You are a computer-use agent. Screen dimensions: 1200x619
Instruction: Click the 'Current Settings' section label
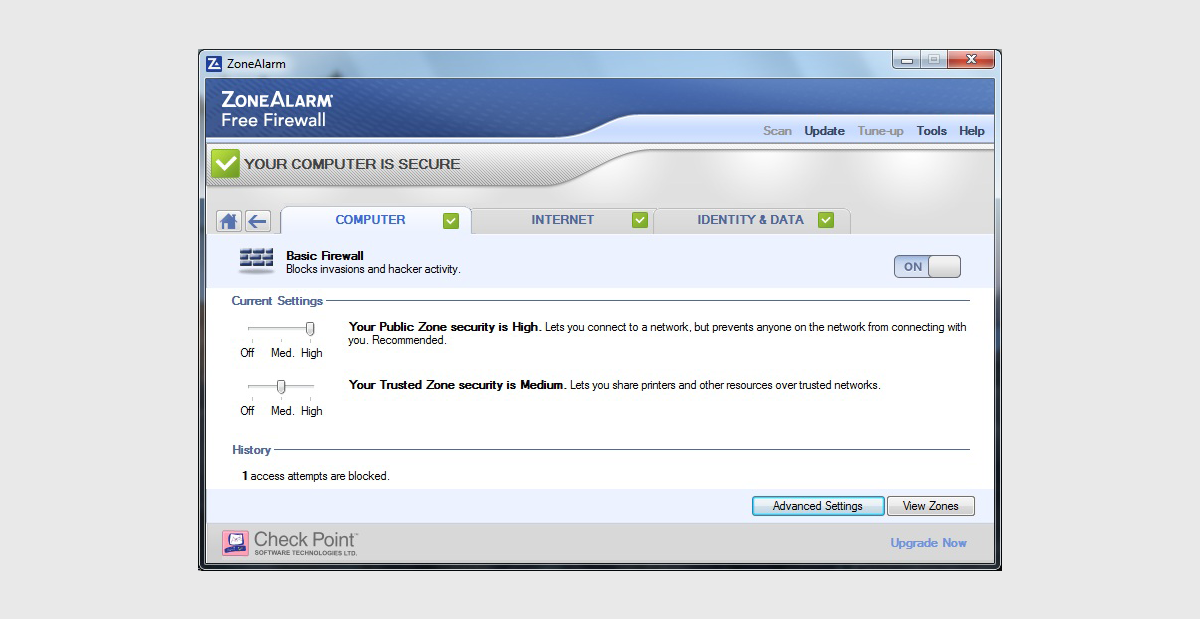click(277, 301)
